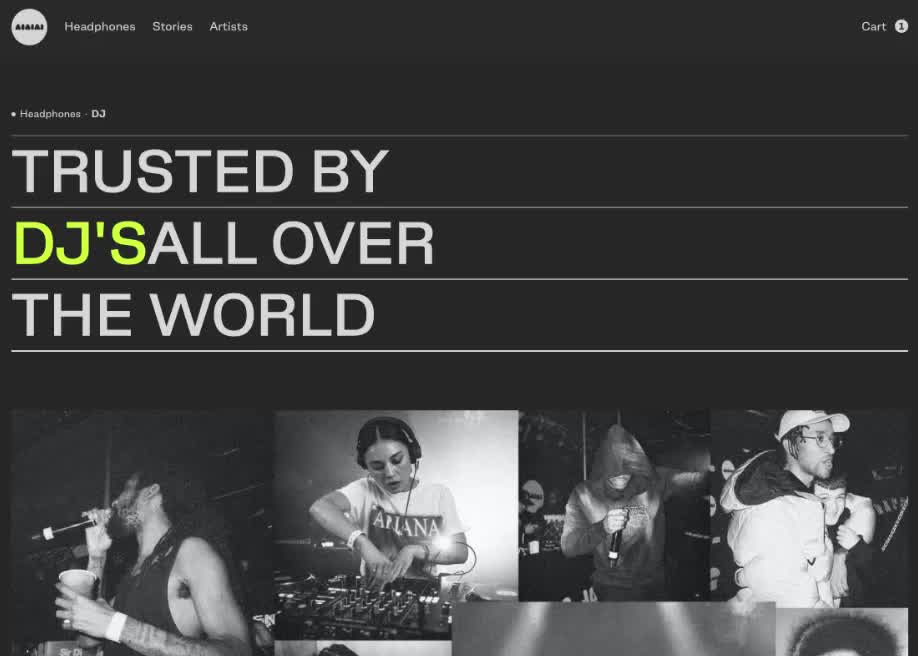The width and height of the screenshot is (918, 656).
Task: Click the AIAIAI round logo
Action: click(x=29, y=27)
